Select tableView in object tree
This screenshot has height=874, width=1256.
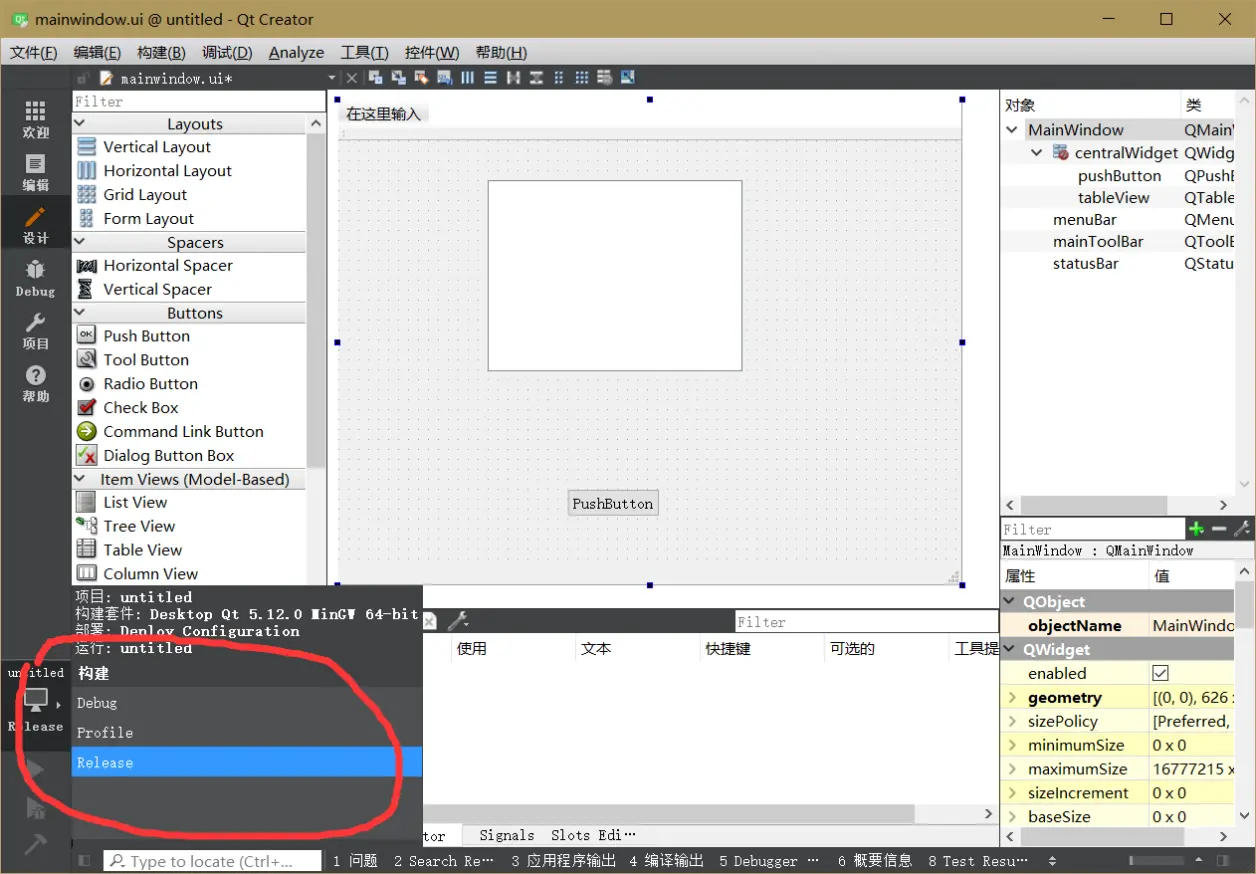[1114, 198]
